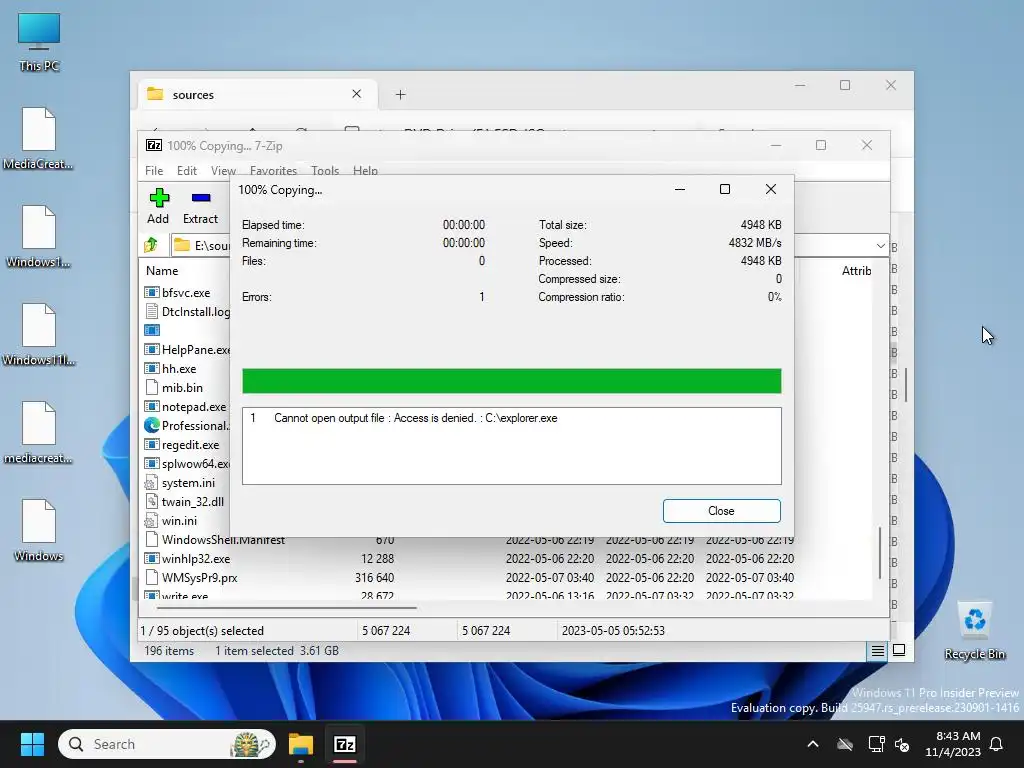The width and height of the screenshot is (1024, 768).
Task: Select the MediaCreat... desktop file icon
Action: pos(39,138)
